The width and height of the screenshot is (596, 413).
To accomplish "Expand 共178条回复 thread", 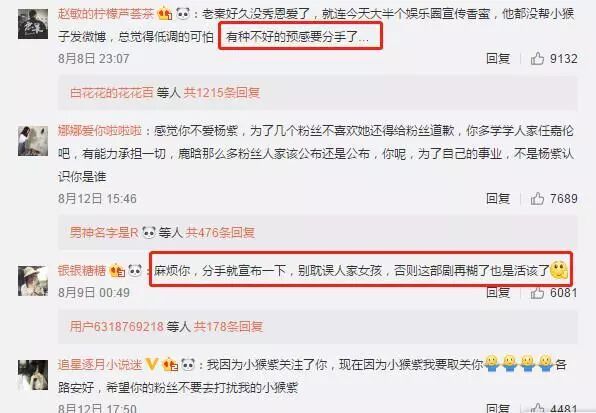I will pos(228,326).
